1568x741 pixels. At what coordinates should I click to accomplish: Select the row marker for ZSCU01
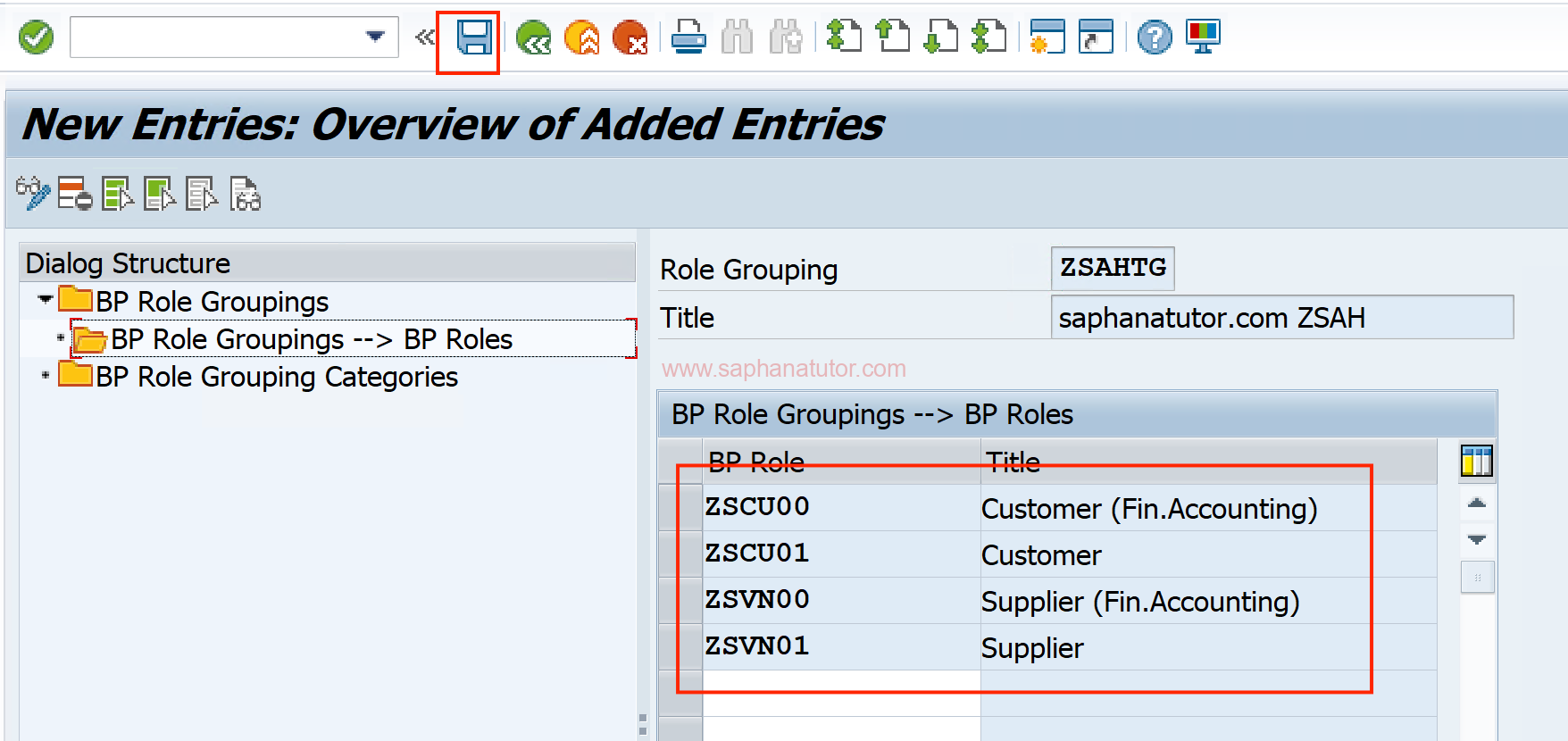[x=680, y=554]
